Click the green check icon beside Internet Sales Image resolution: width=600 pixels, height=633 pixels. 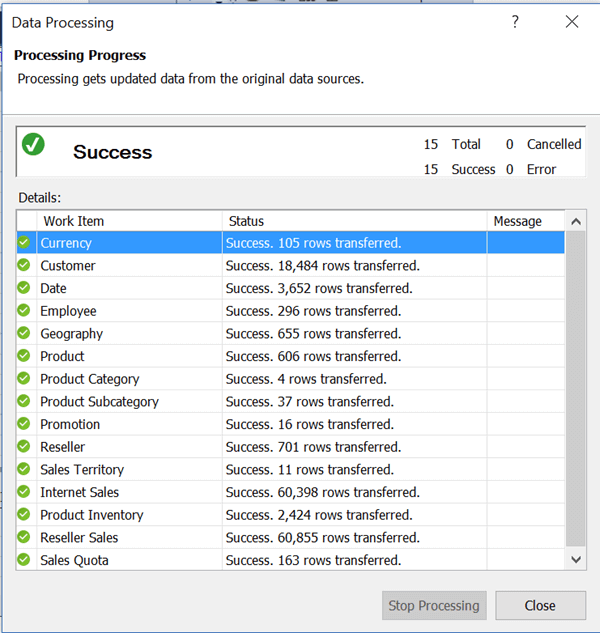pos(24,491)
